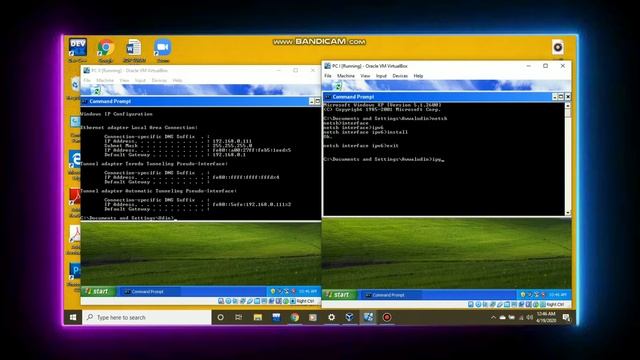
Task: Open Input menu in left VirtualBox window
Action: click(140, 80)
